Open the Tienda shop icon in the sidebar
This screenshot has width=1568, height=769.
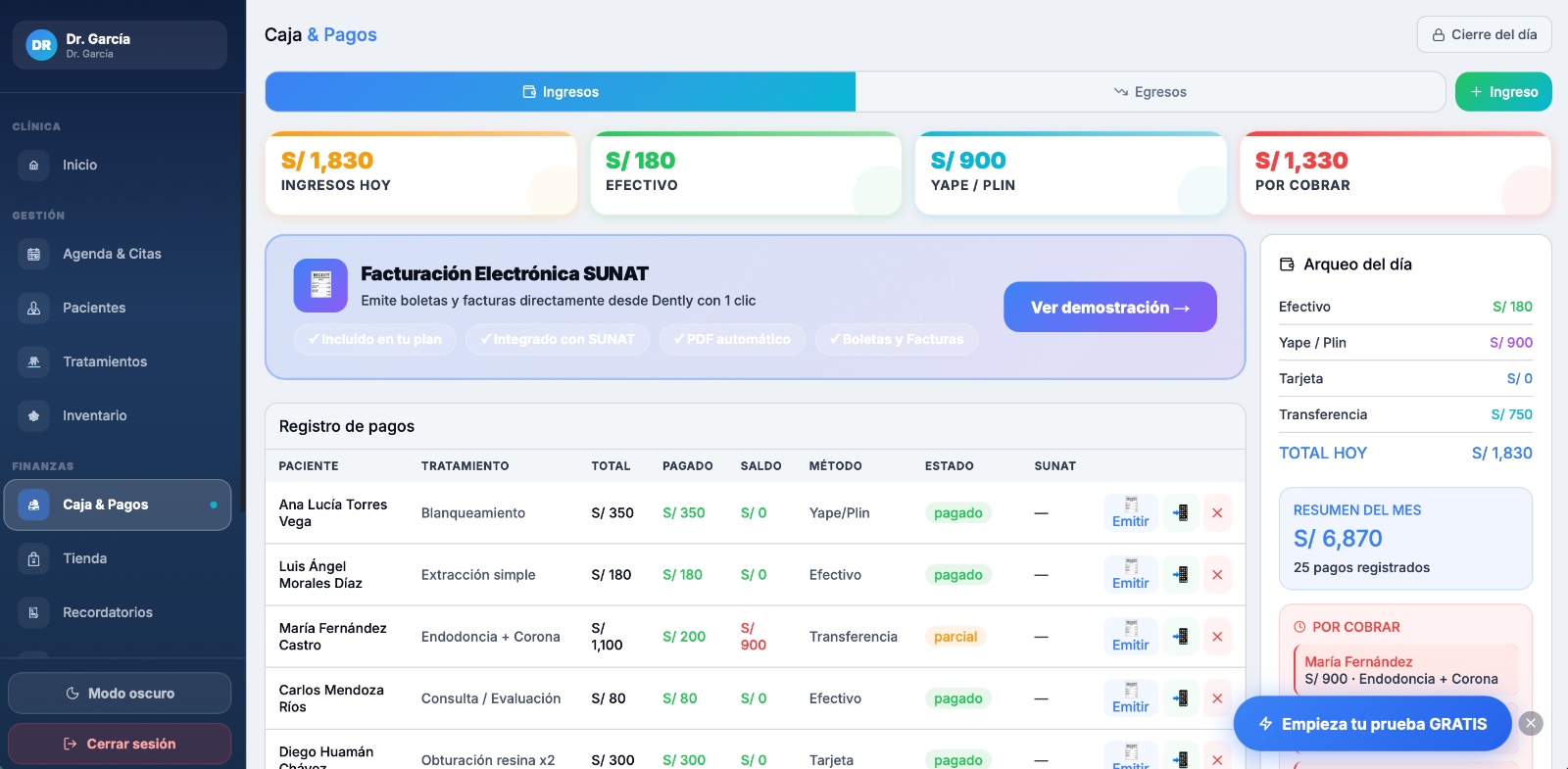click(x=33, y=558)
